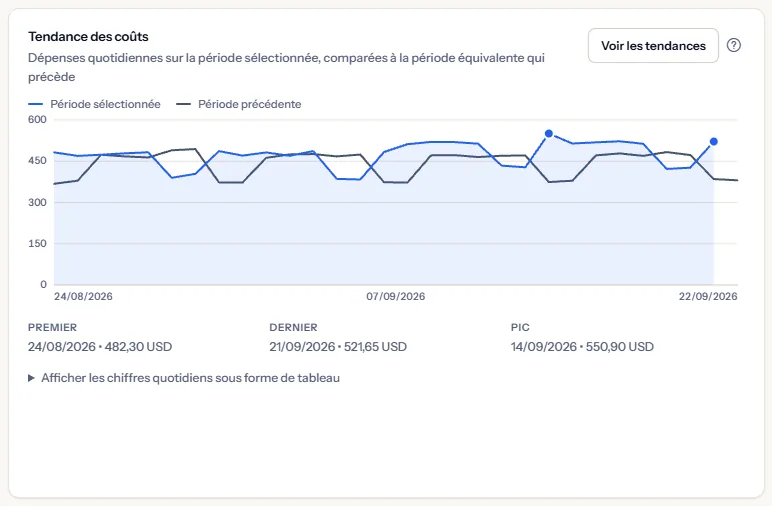Click the dark gray legend line swatch
The image size is (772, 506).
click(x=184, y=104)
